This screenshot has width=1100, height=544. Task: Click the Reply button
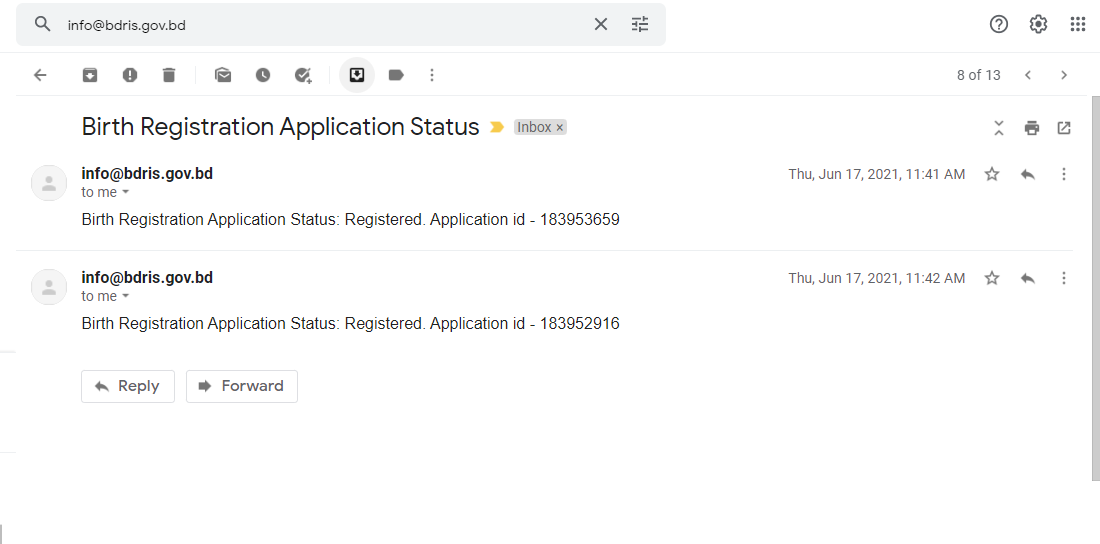(128, 386)
